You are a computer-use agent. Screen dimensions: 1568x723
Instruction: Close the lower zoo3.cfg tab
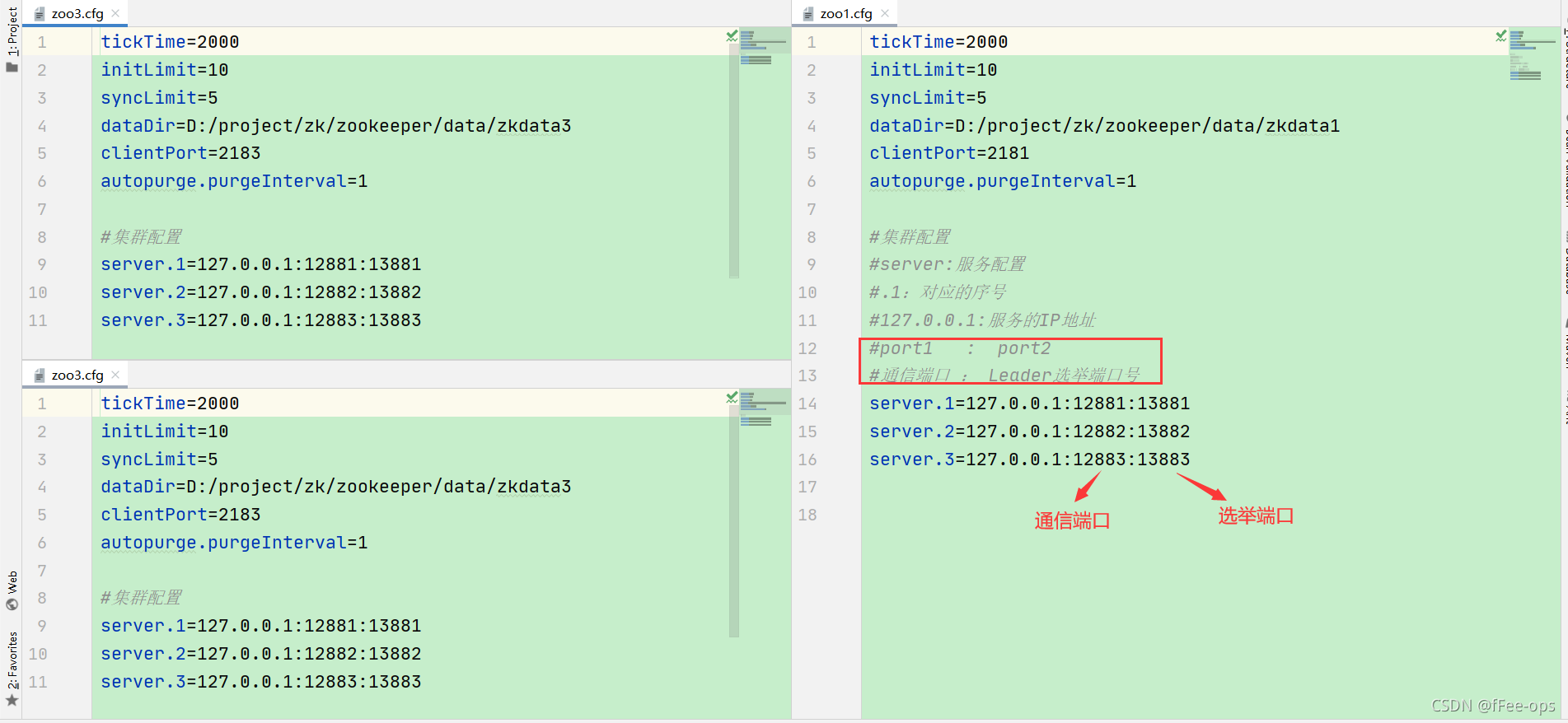point(115,375)
